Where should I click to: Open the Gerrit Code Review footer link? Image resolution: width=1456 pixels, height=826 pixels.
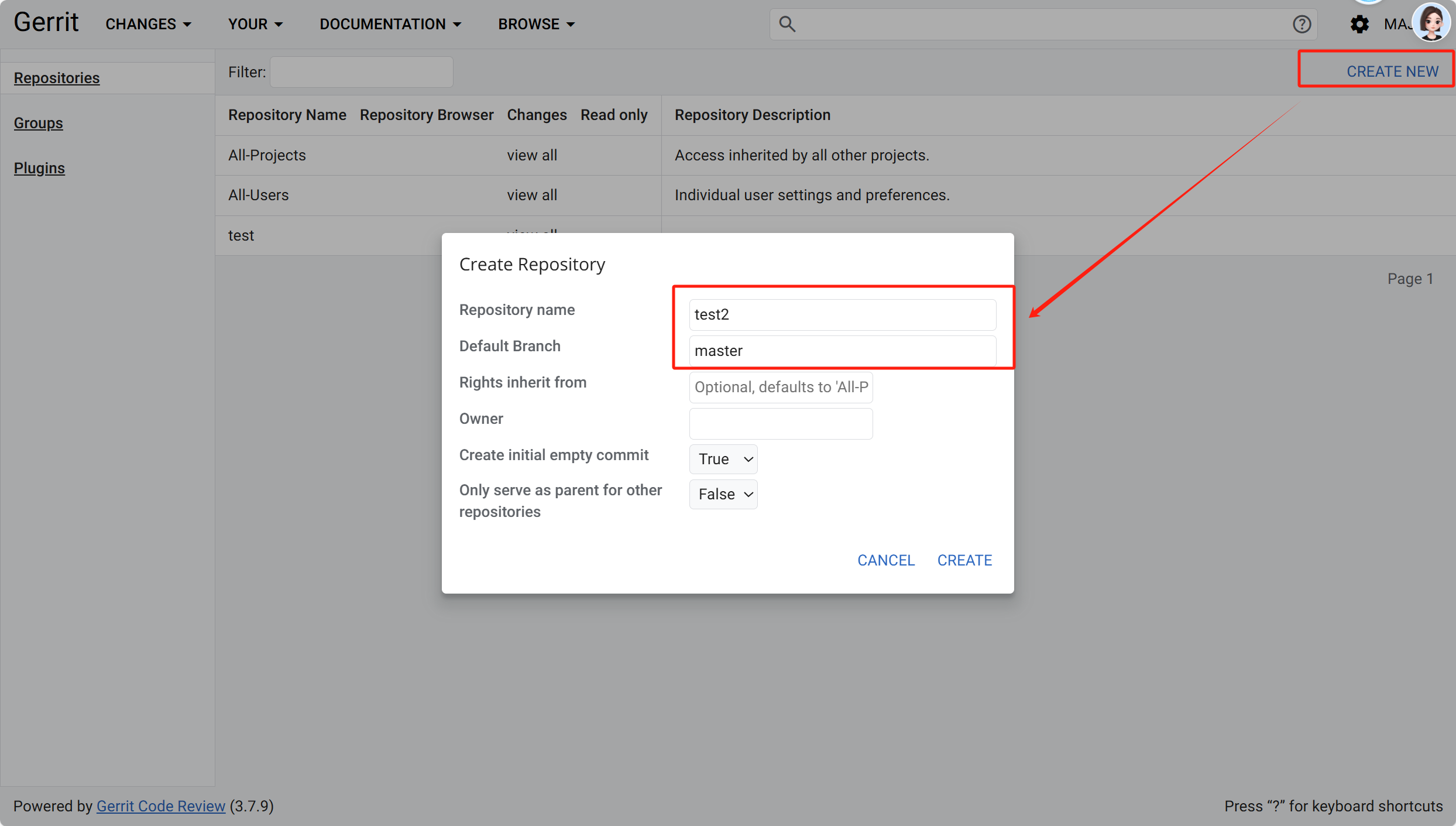160,806
